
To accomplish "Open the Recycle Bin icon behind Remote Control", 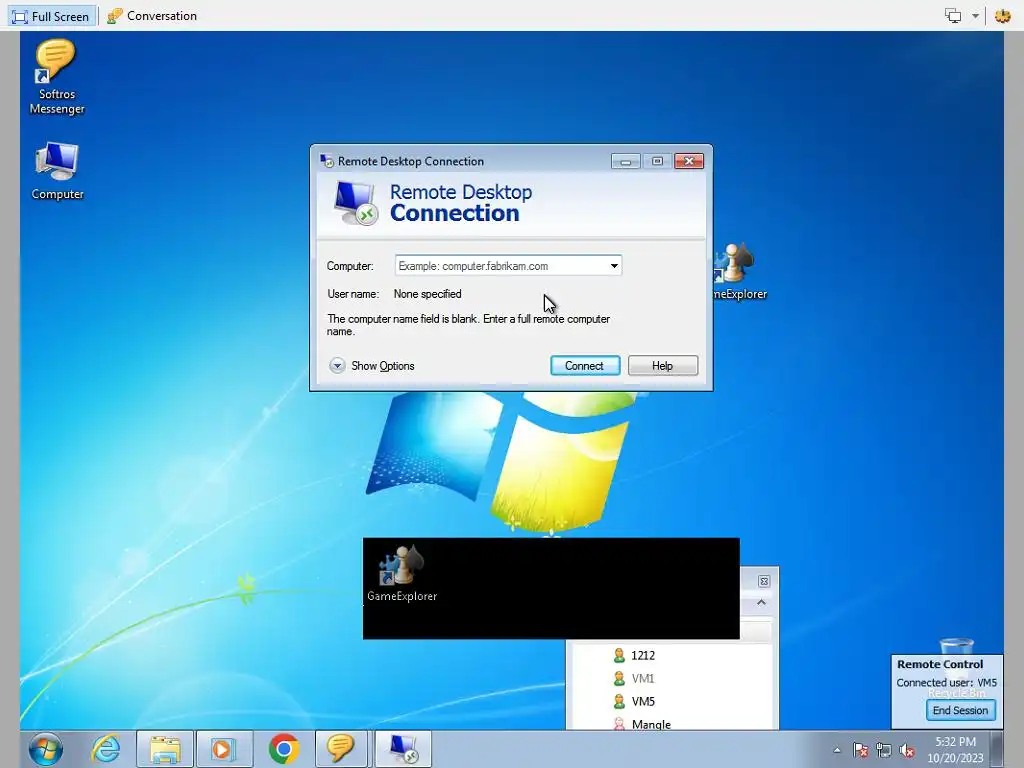I will pyautogui.click(x=956, y=647).
